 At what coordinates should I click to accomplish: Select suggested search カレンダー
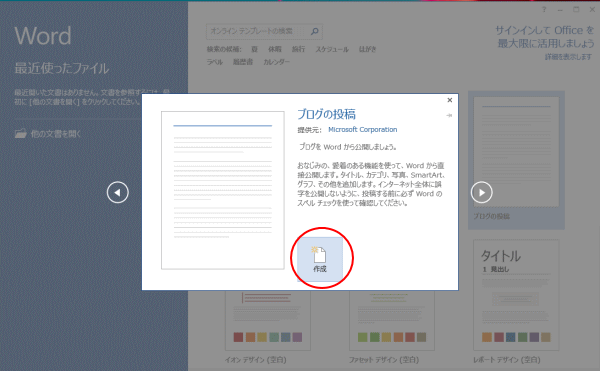pos(276,62)
